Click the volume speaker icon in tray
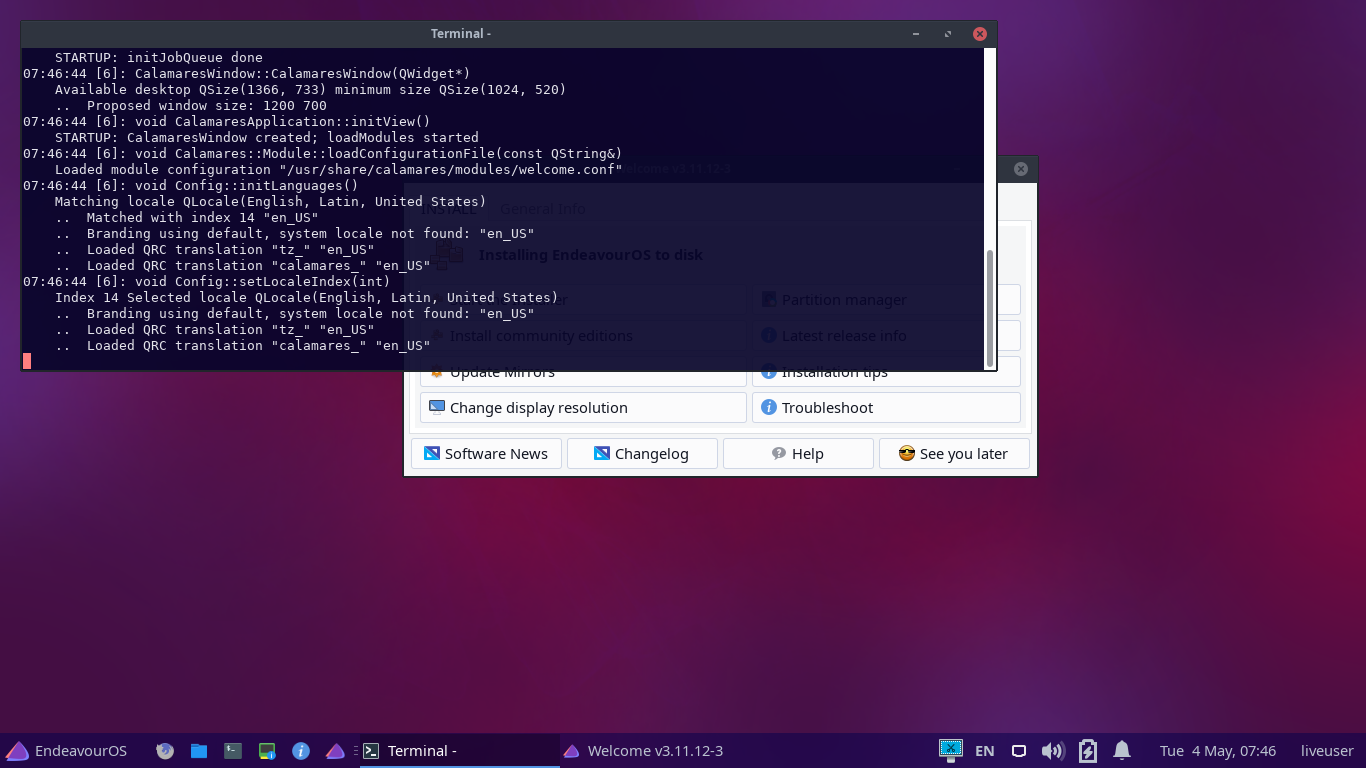 (1052, 750)
